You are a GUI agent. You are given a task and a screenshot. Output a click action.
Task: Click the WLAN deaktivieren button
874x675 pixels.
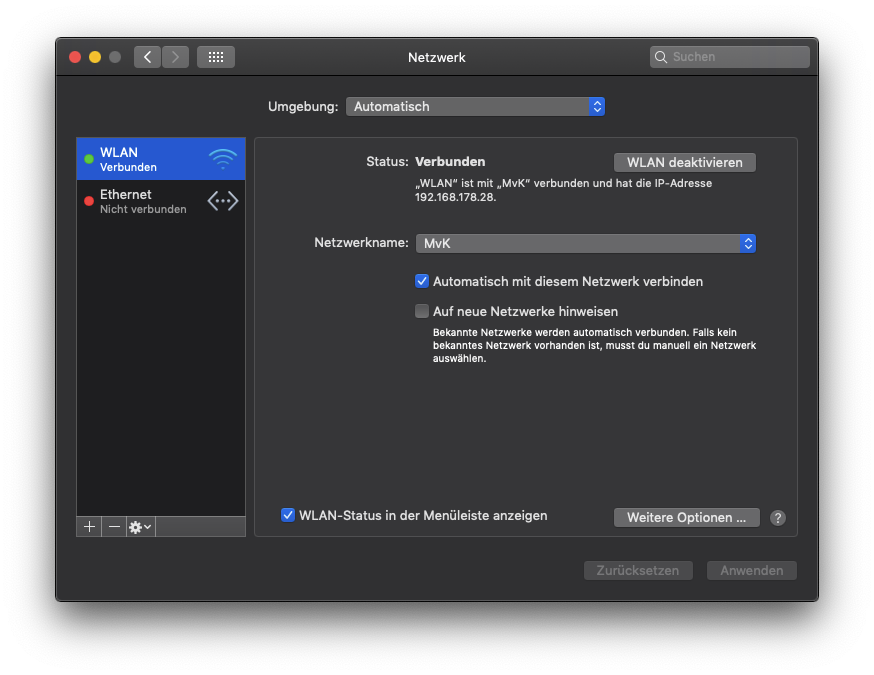point(684,162)
